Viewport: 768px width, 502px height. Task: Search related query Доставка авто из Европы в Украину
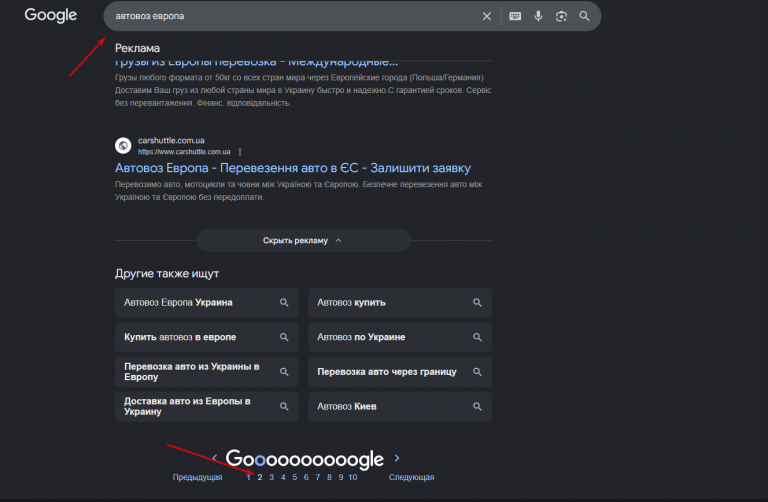(207, 406)
